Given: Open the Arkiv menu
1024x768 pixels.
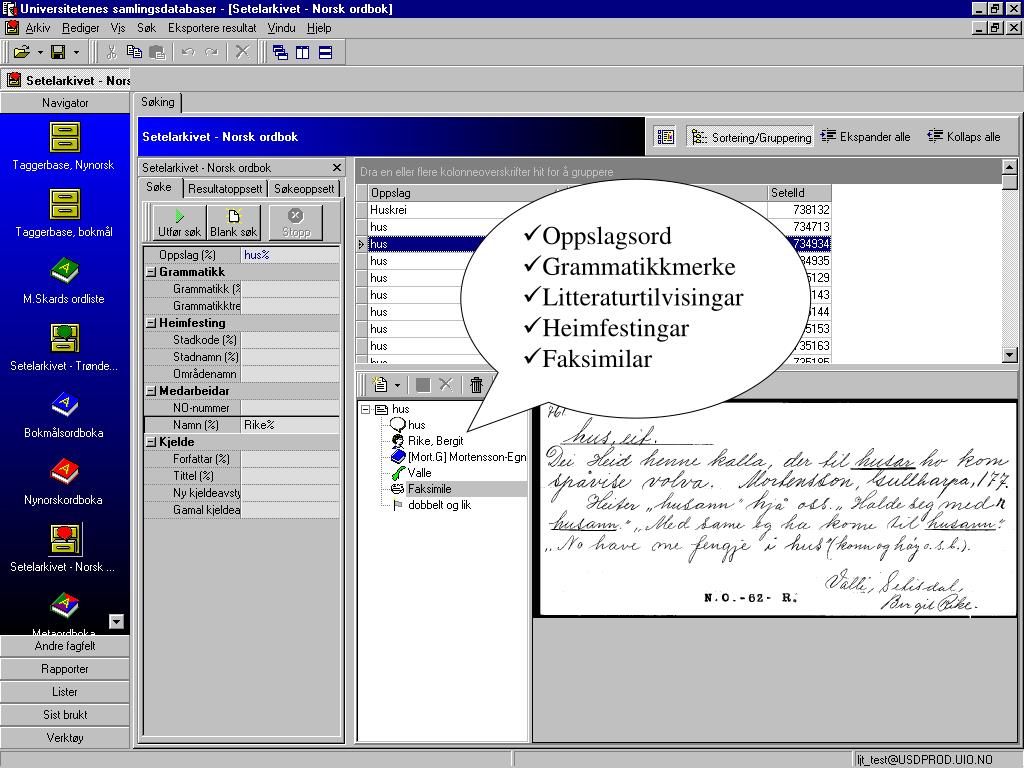Looking at the screenshot, I should [38, 28].
